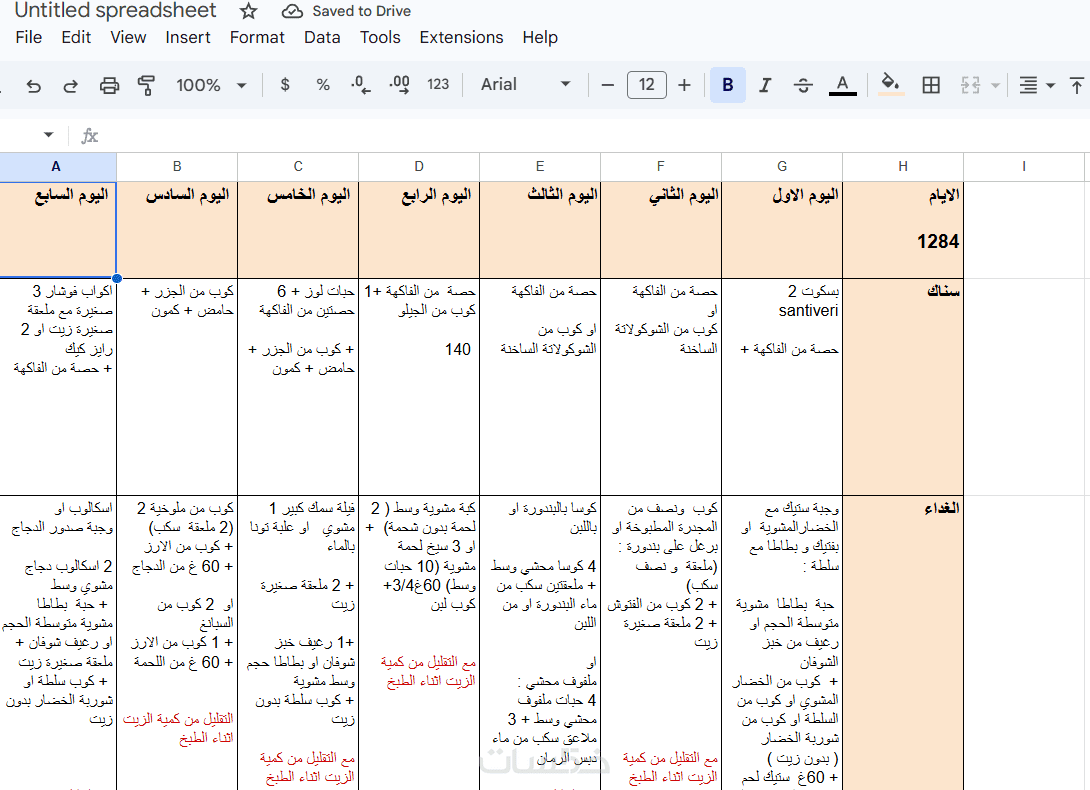This screenshot has height=790, width=1090.
Task: Select the cell containing santiveri
Action: pyautogui.click(x=782, y=387)
